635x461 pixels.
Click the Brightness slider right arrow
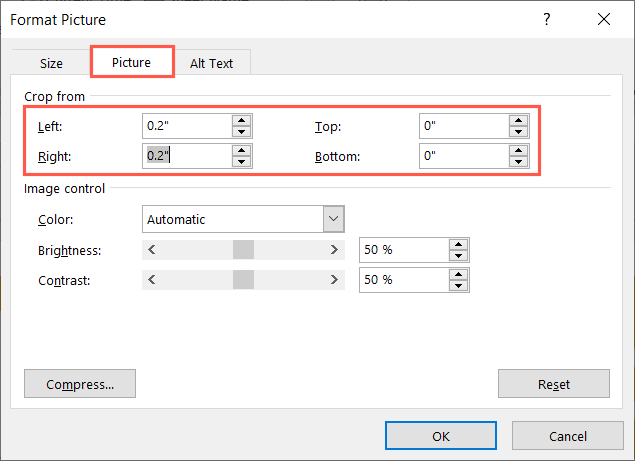(x=334, y=250)
